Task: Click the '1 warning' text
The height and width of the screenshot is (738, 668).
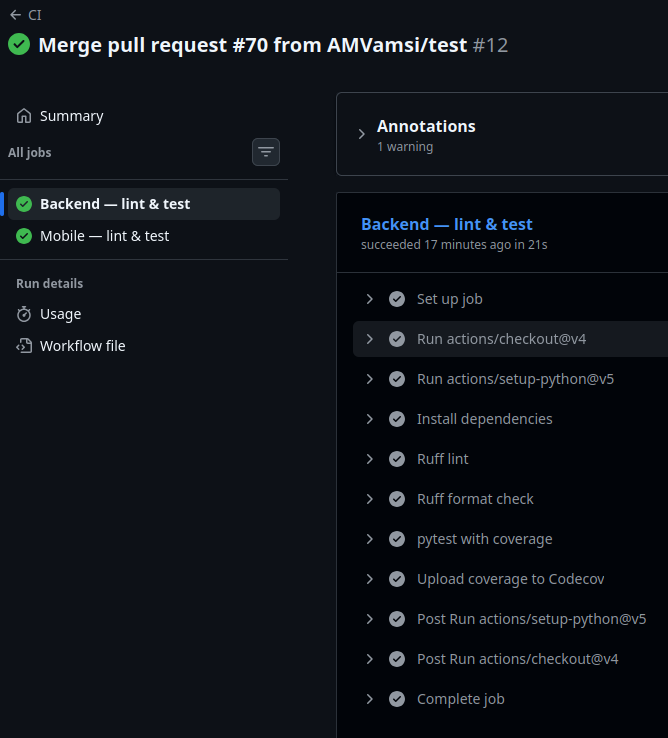Action: point(405,147)
